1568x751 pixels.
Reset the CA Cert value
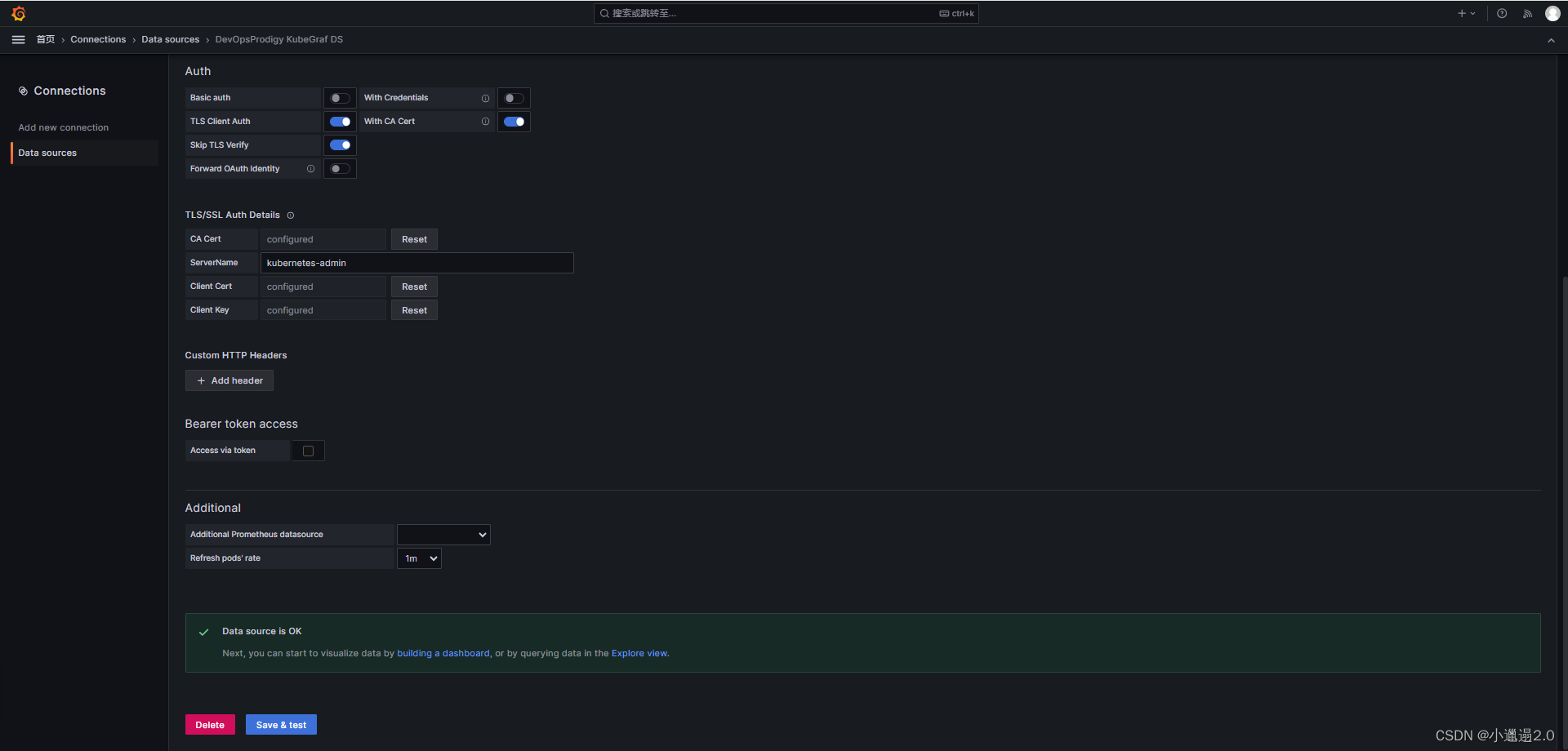414,239
